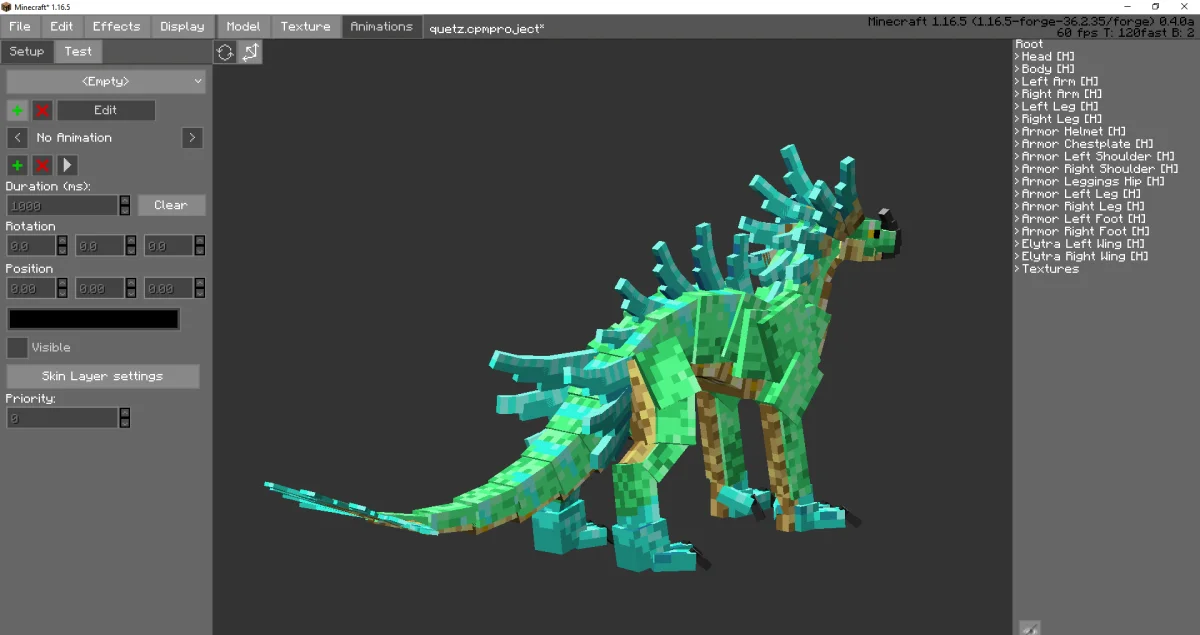Expand the Right Leg [H] node

pos(1017,119)
